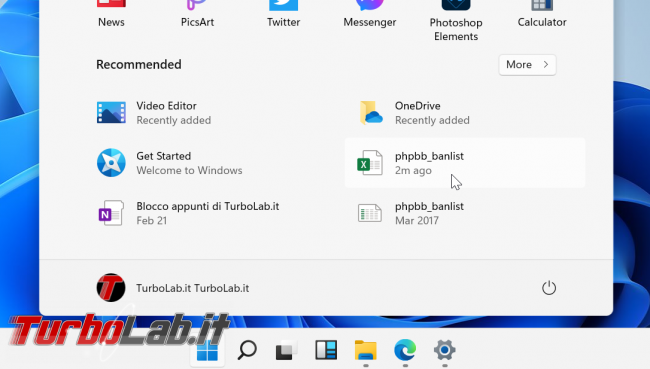Click the Welcome to Windows subtitle
Screen dimensions: 650x369
click(189, 170)
